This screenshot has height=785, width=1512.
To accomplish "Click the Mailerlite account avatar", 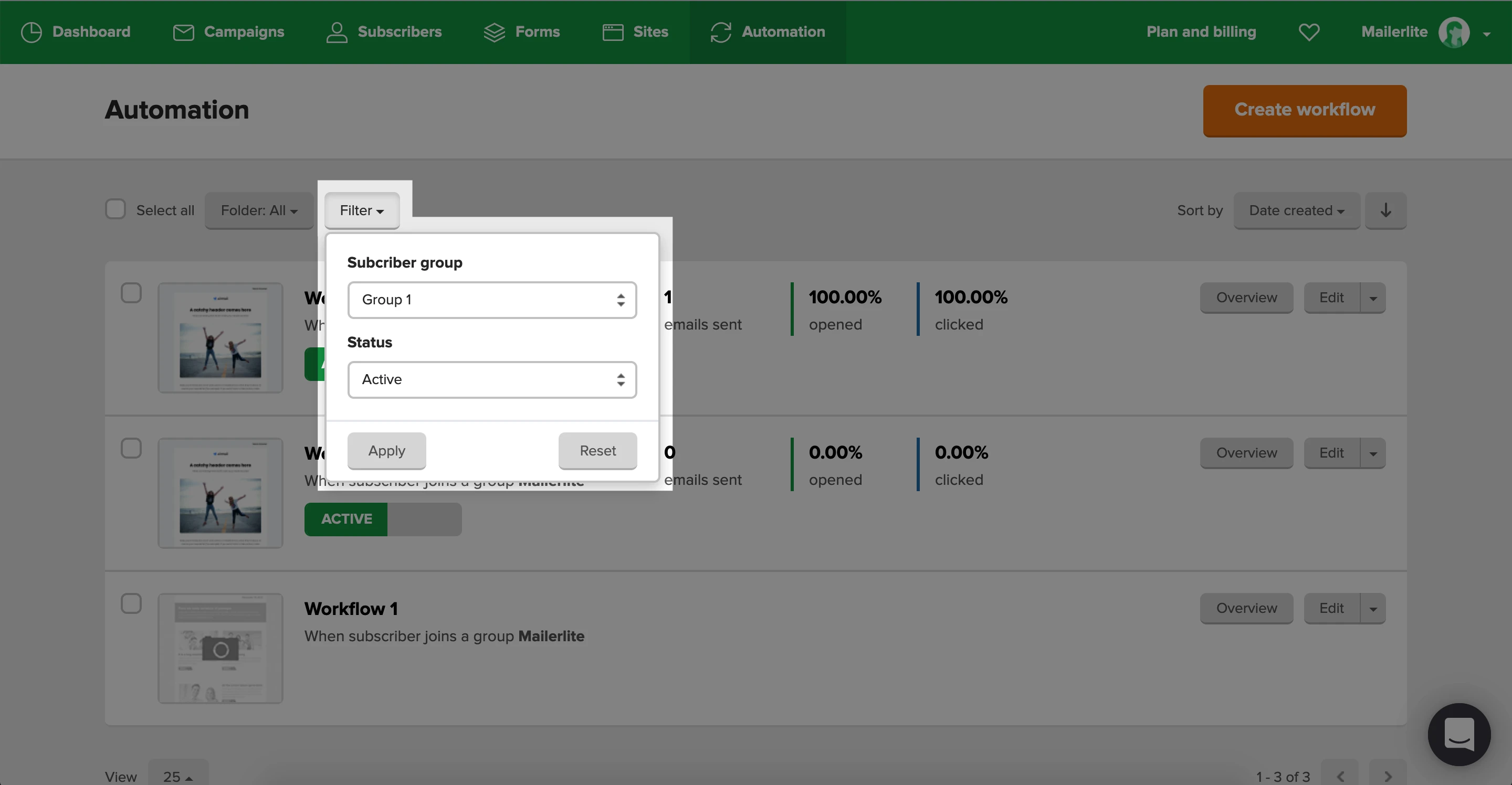I will point(1454,32).
